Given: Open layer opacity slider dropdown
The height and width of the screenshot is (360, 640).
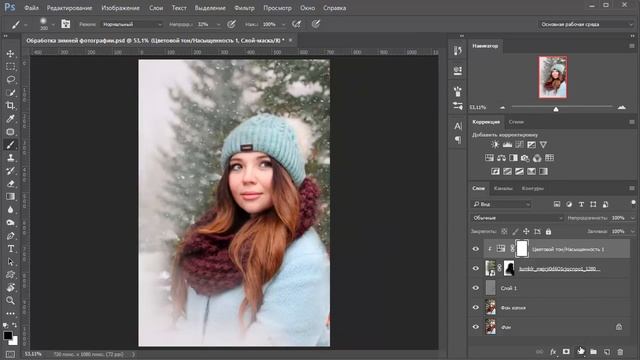Looking at the screenshot, I should pos(633,218).
